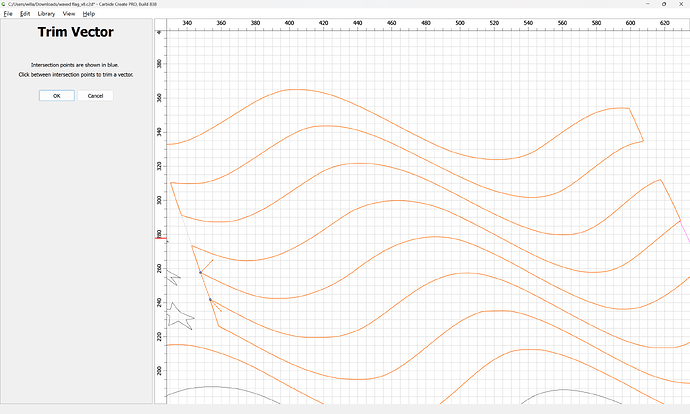Click the partial star shape at canvas edge
690x414 pixels.
pos(172,276)
